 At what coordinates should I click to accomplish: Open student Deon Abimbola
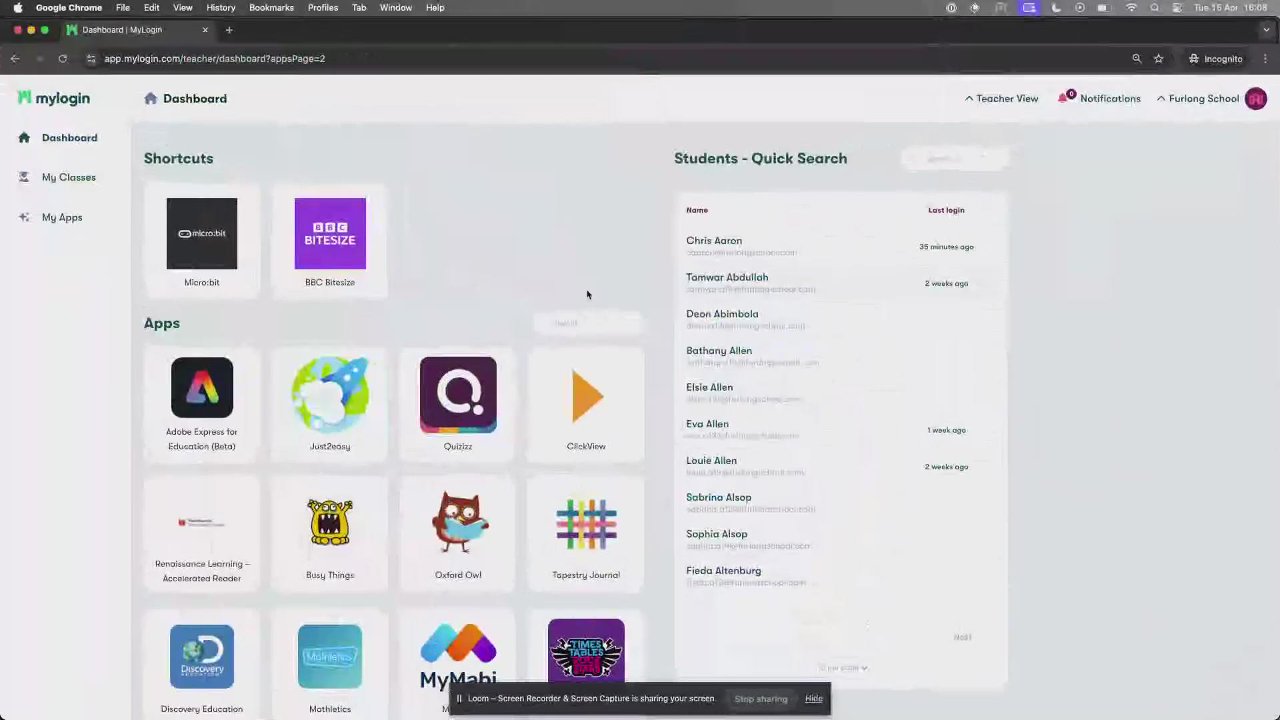coord(722,314)
